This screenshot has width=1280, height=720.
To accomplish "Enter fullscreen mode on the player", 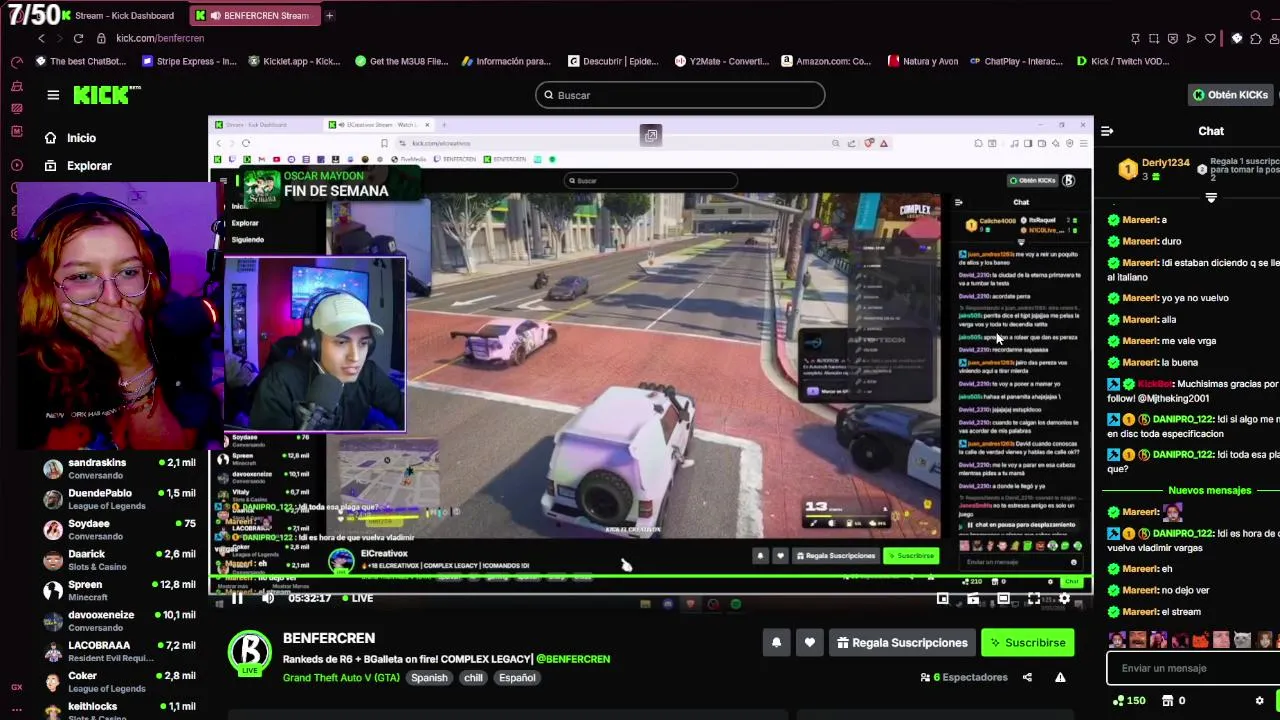I will click(x=1034, y=598).
